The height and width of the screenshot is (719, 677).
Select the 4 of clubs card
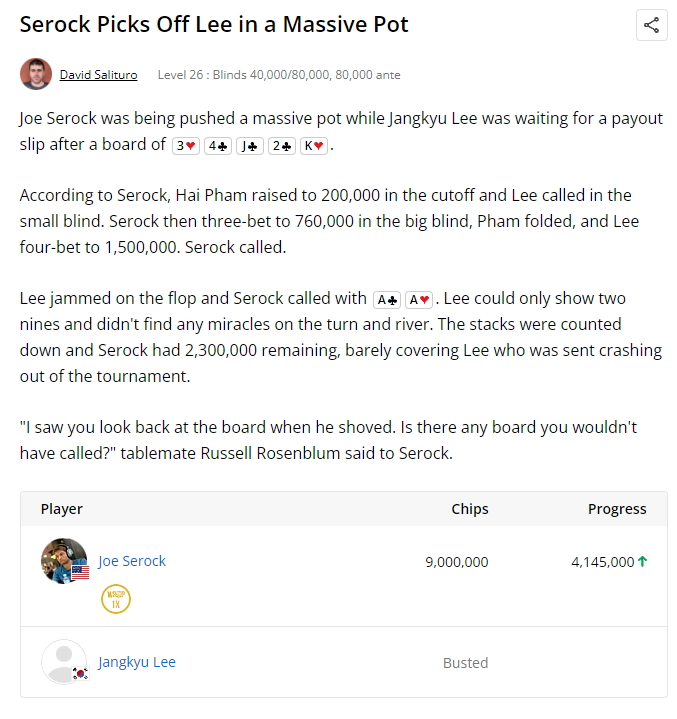(218, 146)
